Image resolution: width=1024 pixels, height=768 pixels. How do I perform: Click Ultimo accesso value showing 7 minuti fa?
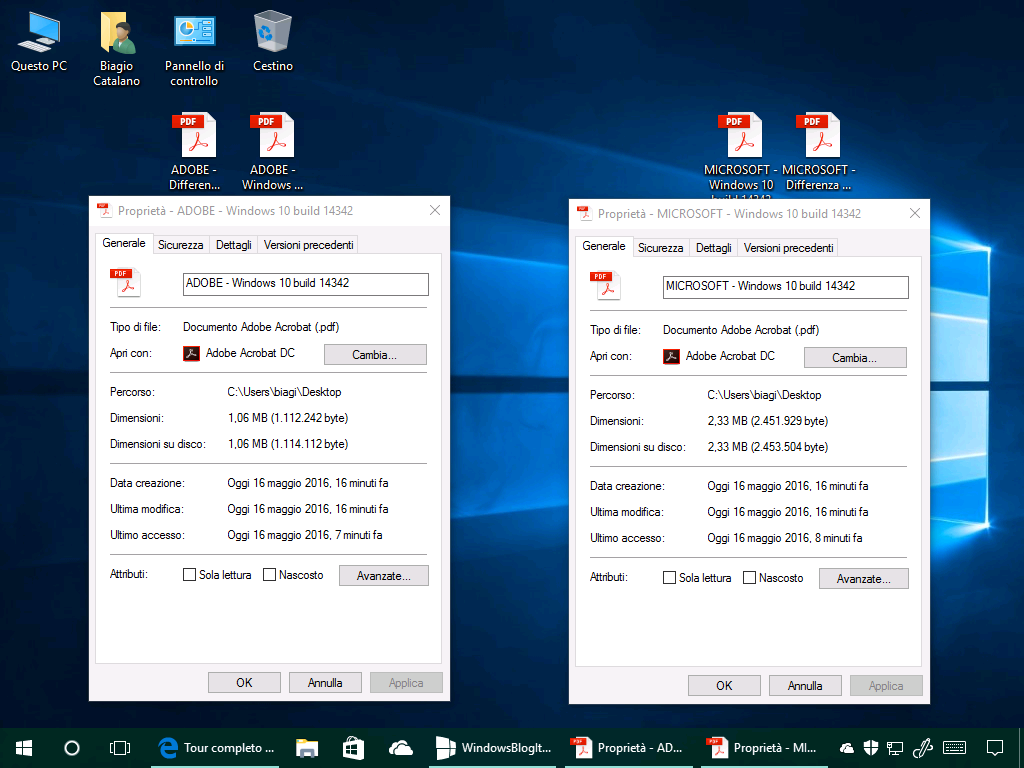(305, 535)
